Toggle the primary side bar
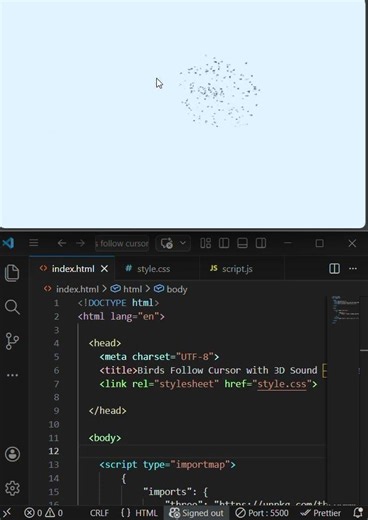The height and width of the screenshot is (520, 368). 224,243
